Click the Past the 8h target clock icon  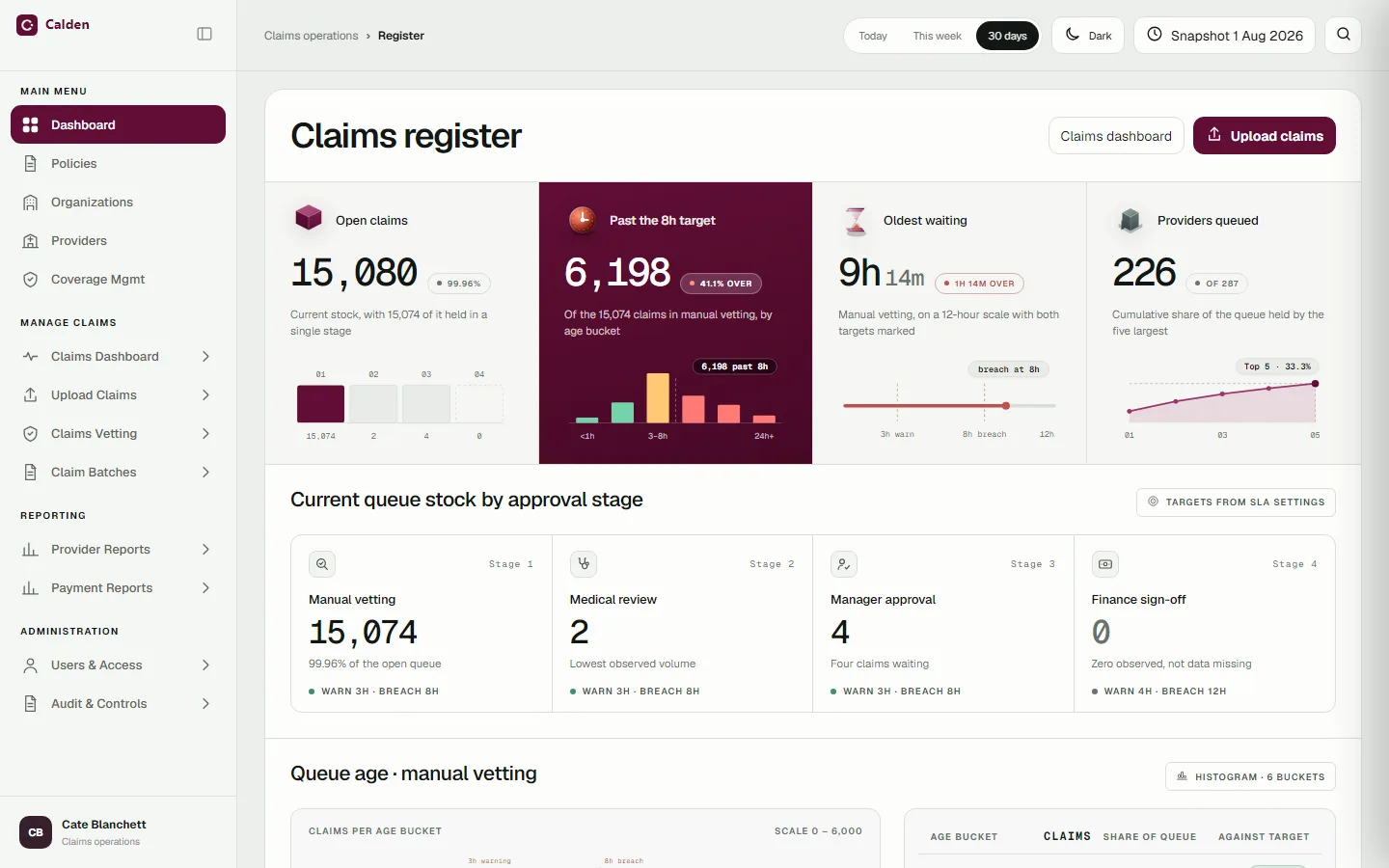pyautogui.click(x=582, y=220)
